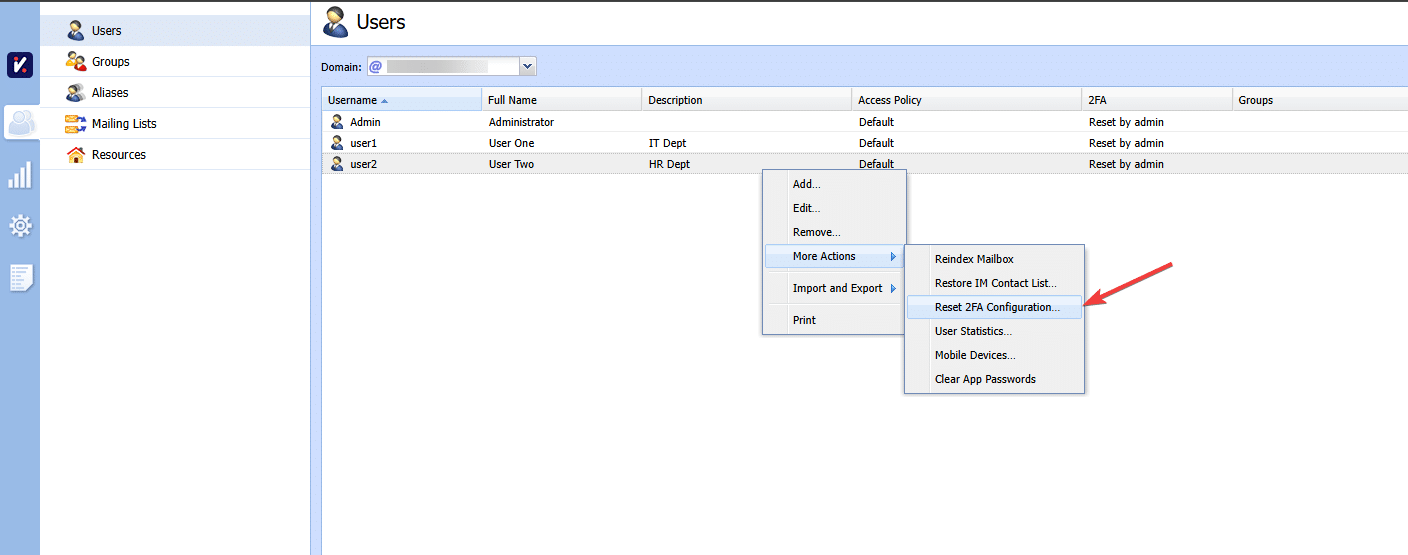Click the Access Policy column header
This screenshot has width=1408, height=555.
click(890, 100)
